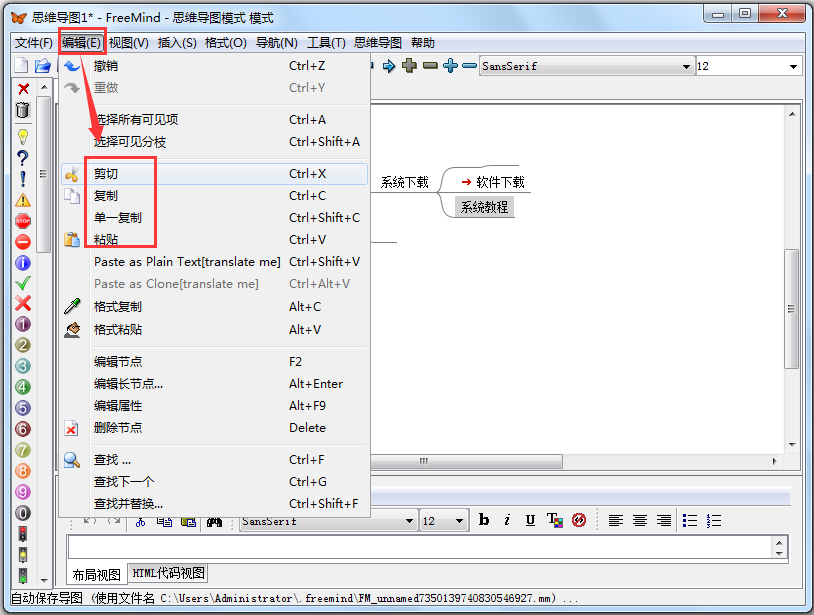Add the green check mark icon
This screenshot has height=615, width=814.
(23, 283)
